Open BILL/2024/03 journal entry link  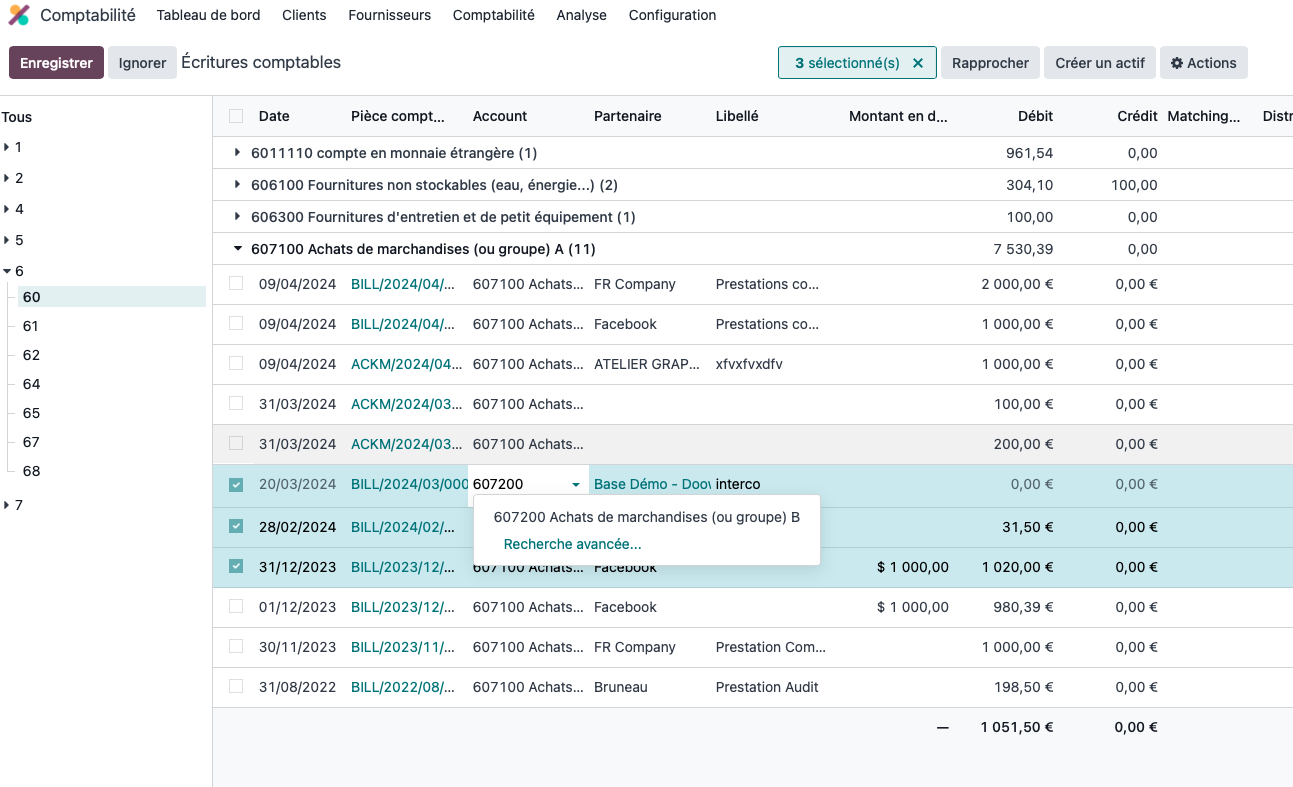(x=410, y=484)
